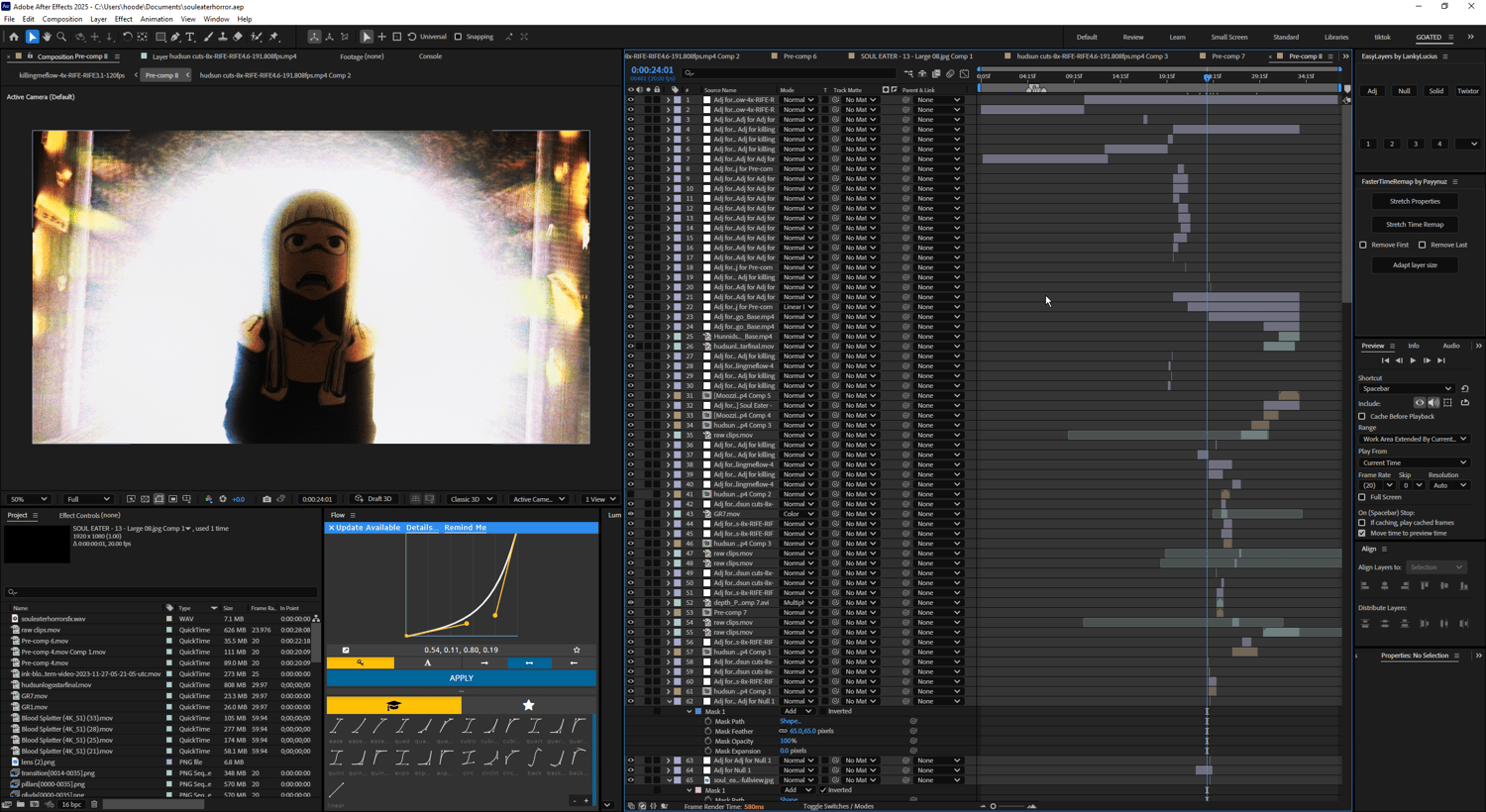Collapse Mask 1 under layer 62
Viewport: 1486px width, 812px height.
coord(690,711)
